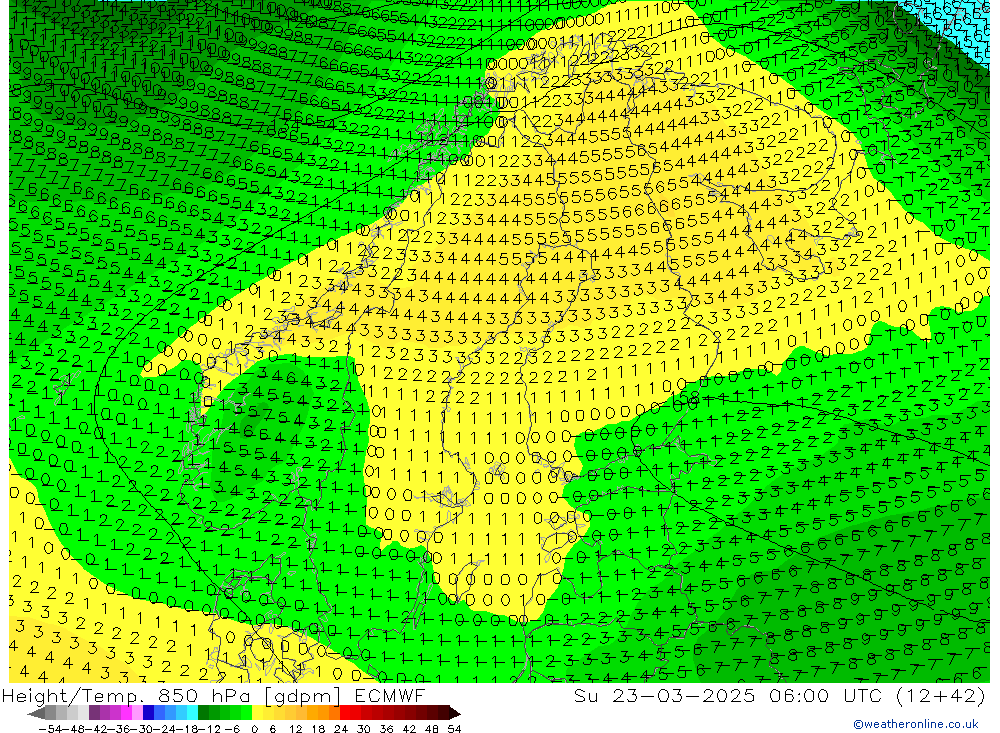Click the '-12' legend scale label

(209, 729)
